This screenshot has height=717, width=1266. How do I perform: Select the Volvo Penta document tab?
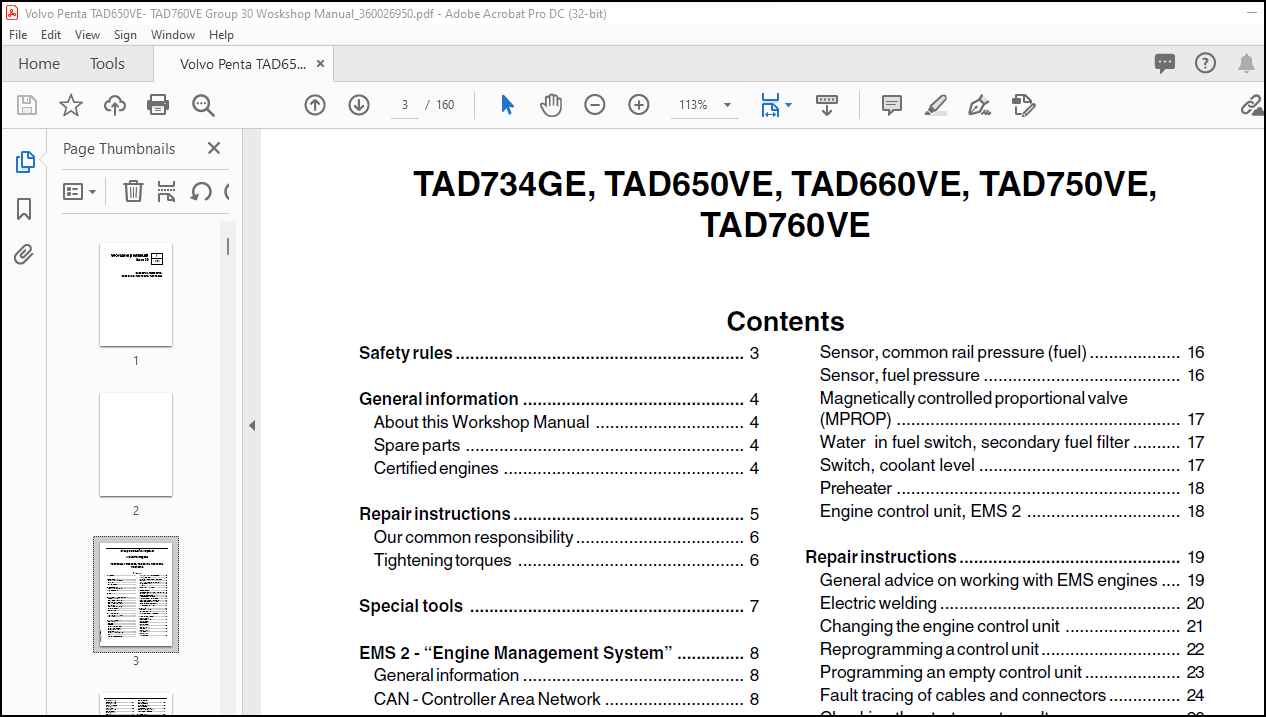[243, 64]
